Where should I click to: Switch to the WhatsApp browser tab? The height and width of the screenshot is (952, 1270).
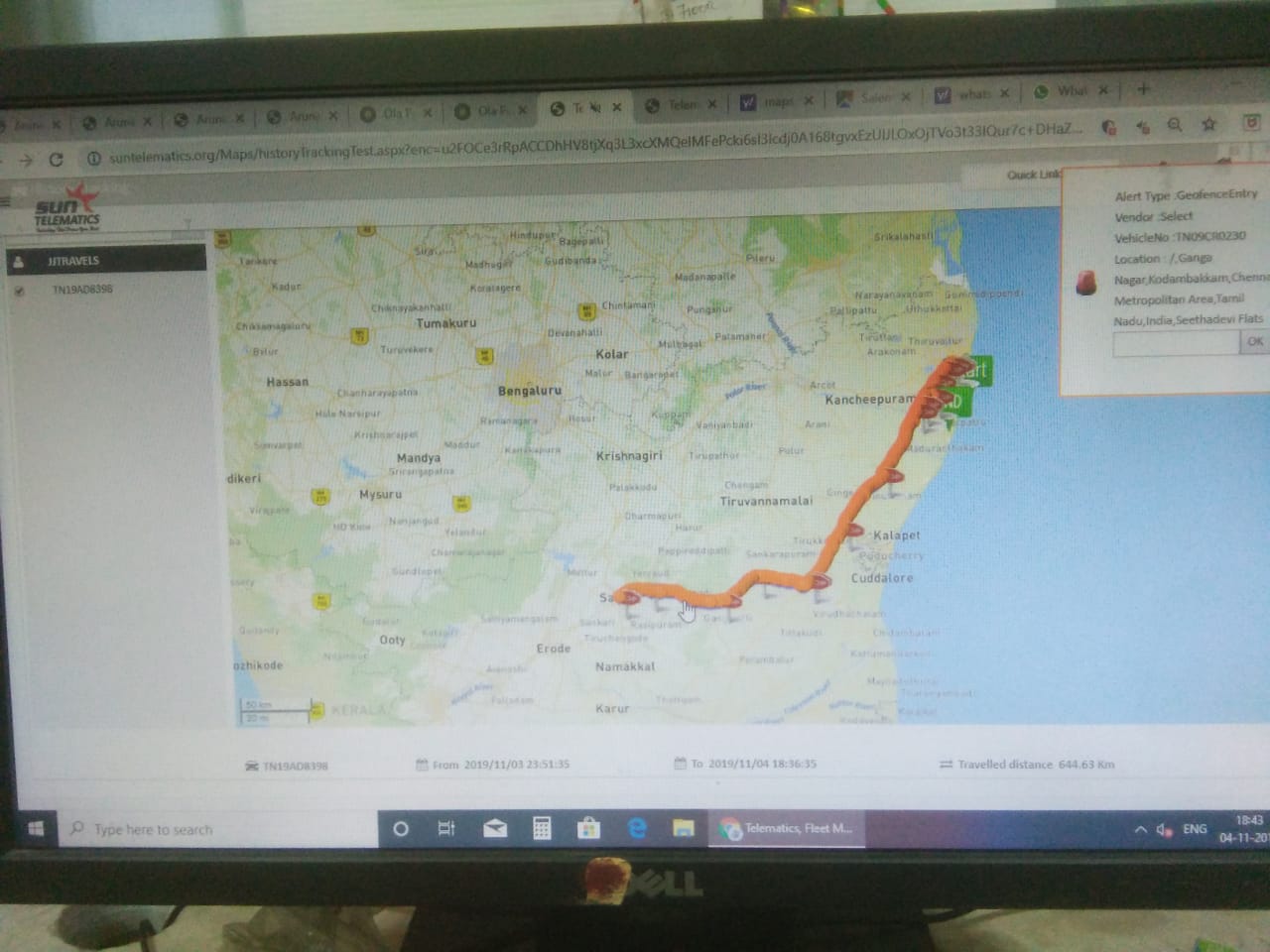tap(1071, 91)
